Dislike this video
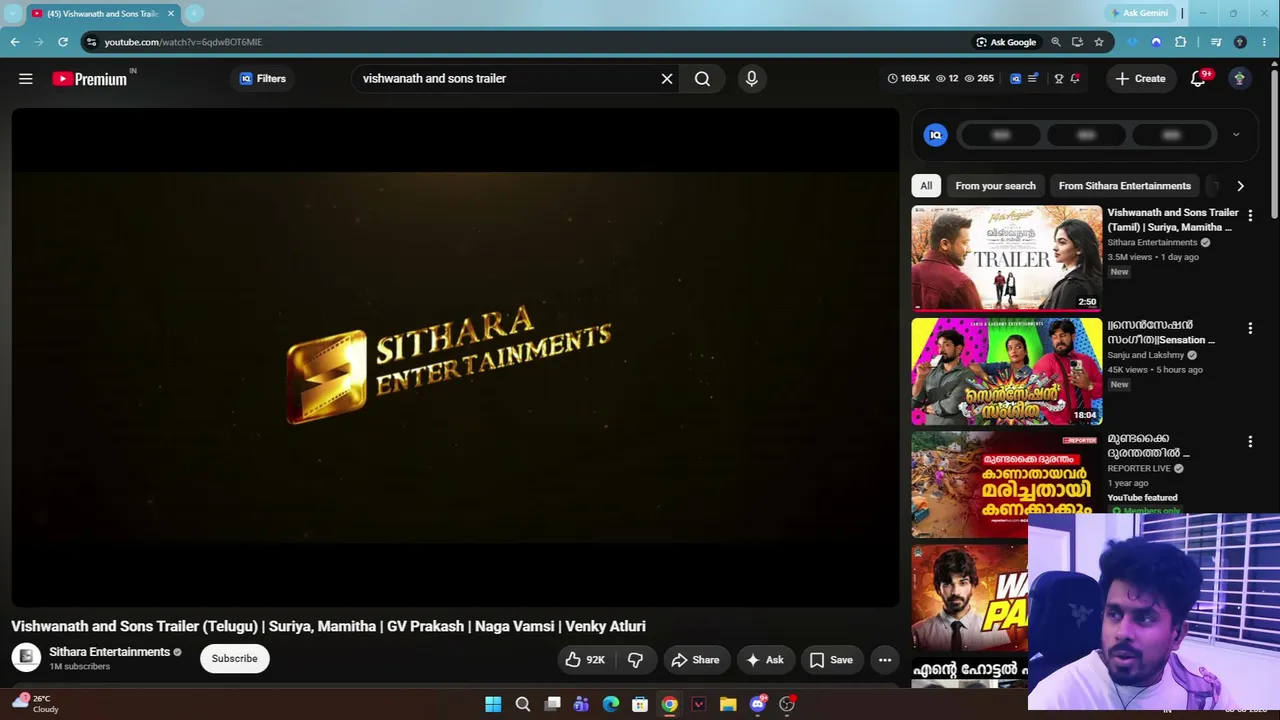 635,660
